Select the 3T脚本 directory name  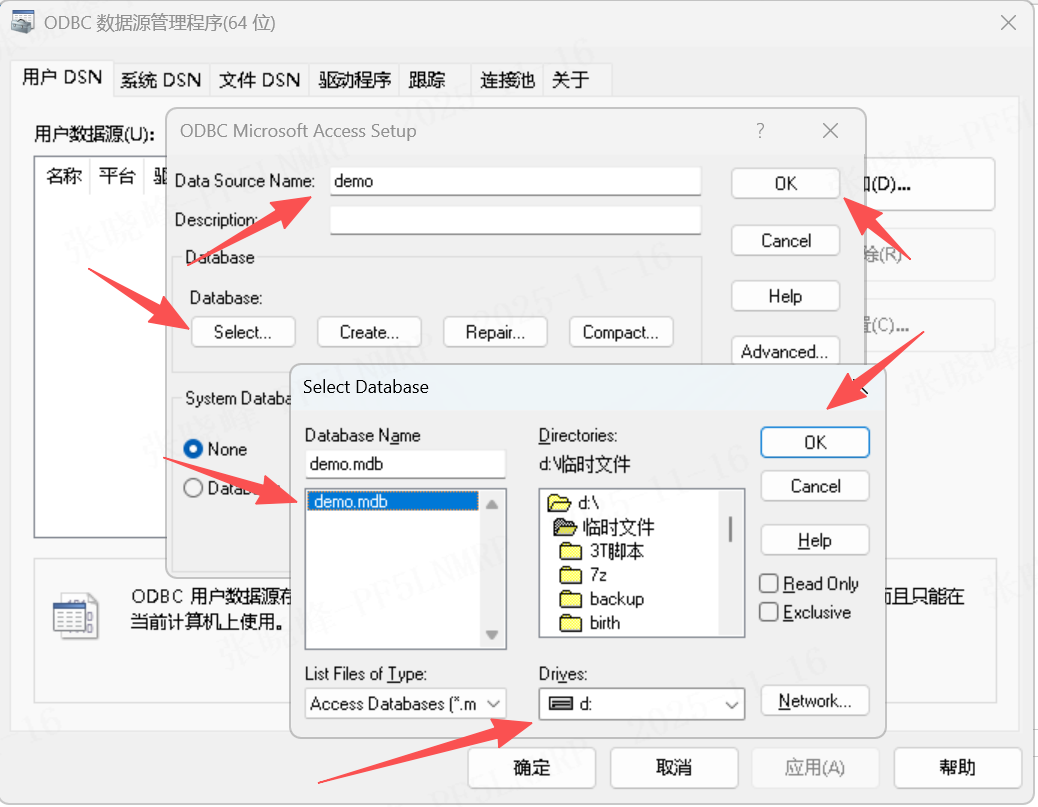tap(616, 551)
